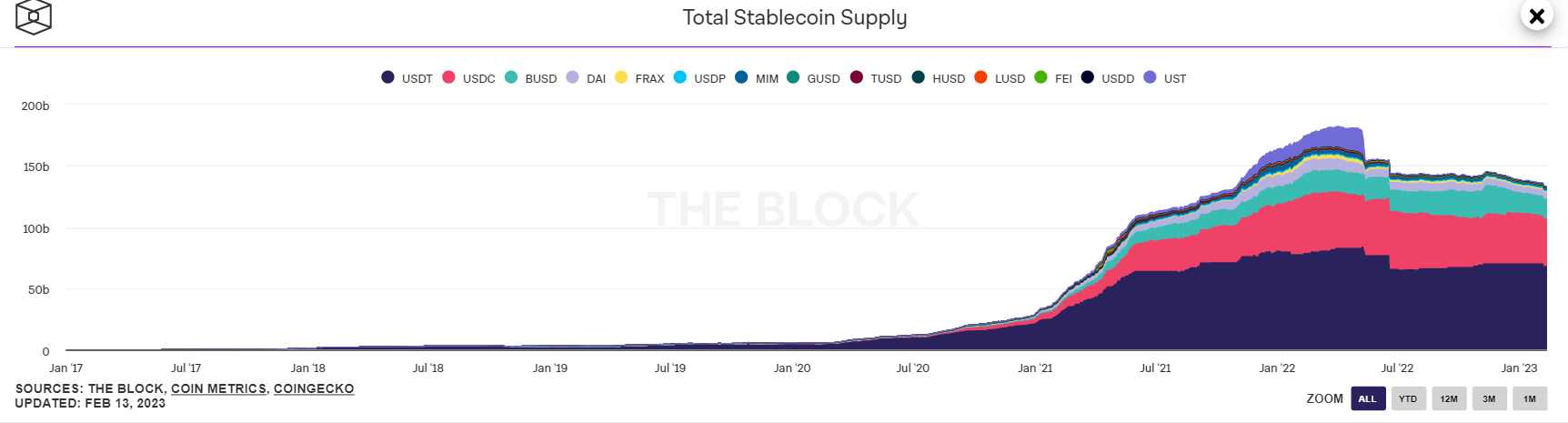Set zoom range to 12M
Image resolution: width=1568 pixels, height=423 pixels.
(1449, 398)
